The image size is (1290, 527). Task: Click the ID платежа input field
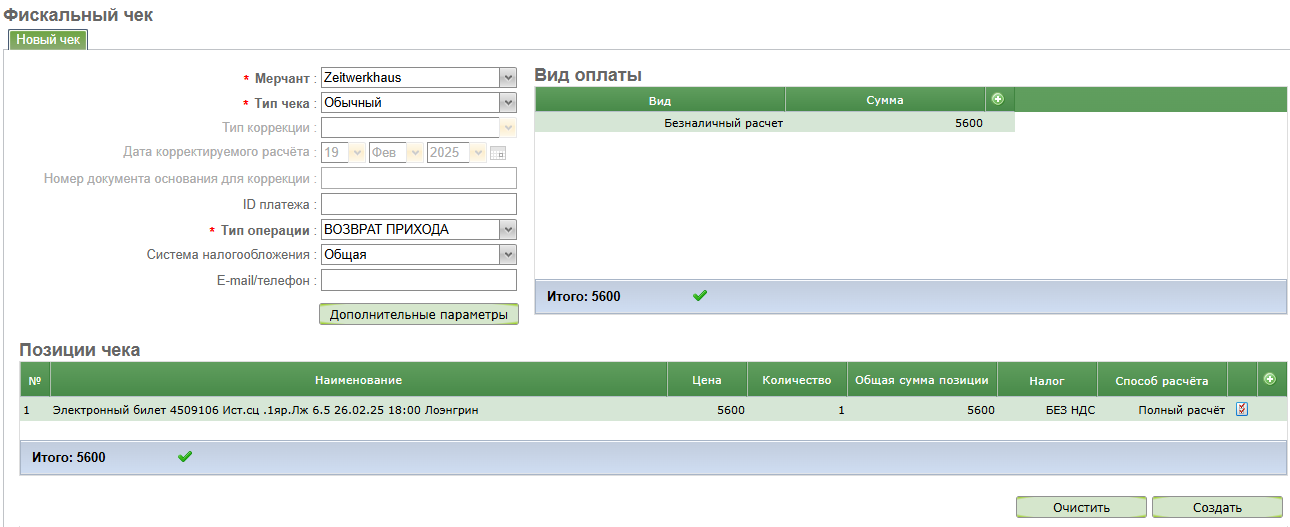click(418, 204)
